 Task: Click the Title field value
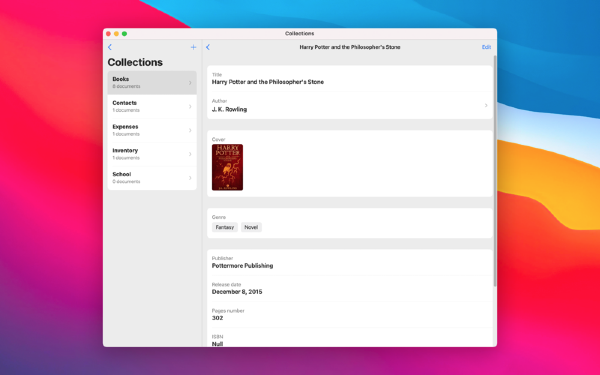pos(268,82)
